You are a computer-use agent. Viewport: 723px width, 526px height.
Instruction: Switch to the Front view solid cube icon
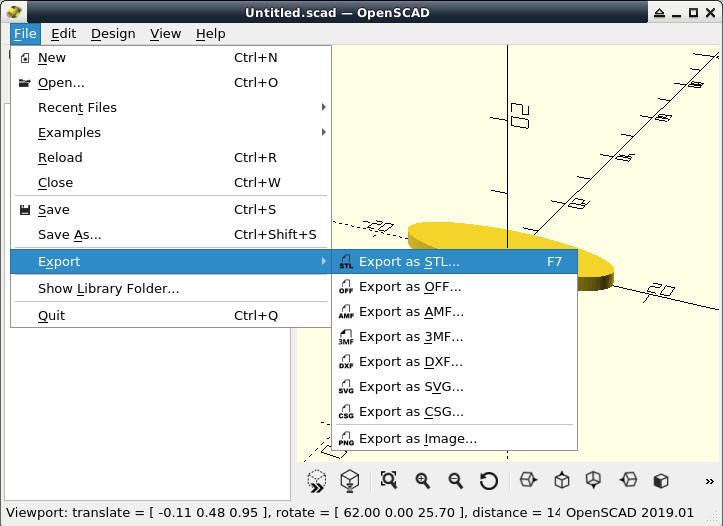(x=661, y=481)
